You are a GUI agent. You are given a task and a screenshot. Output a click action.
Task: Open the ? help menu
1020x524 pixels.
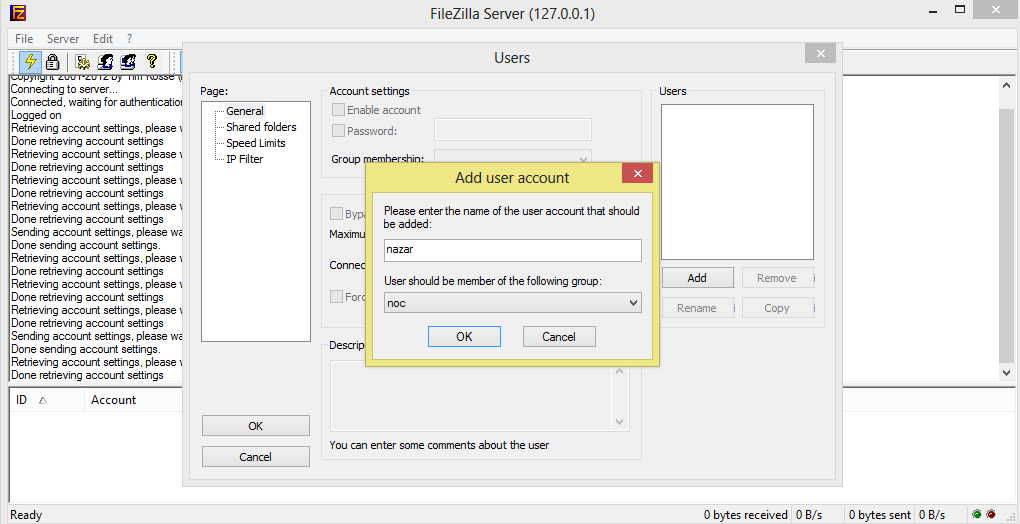(129, 38)
